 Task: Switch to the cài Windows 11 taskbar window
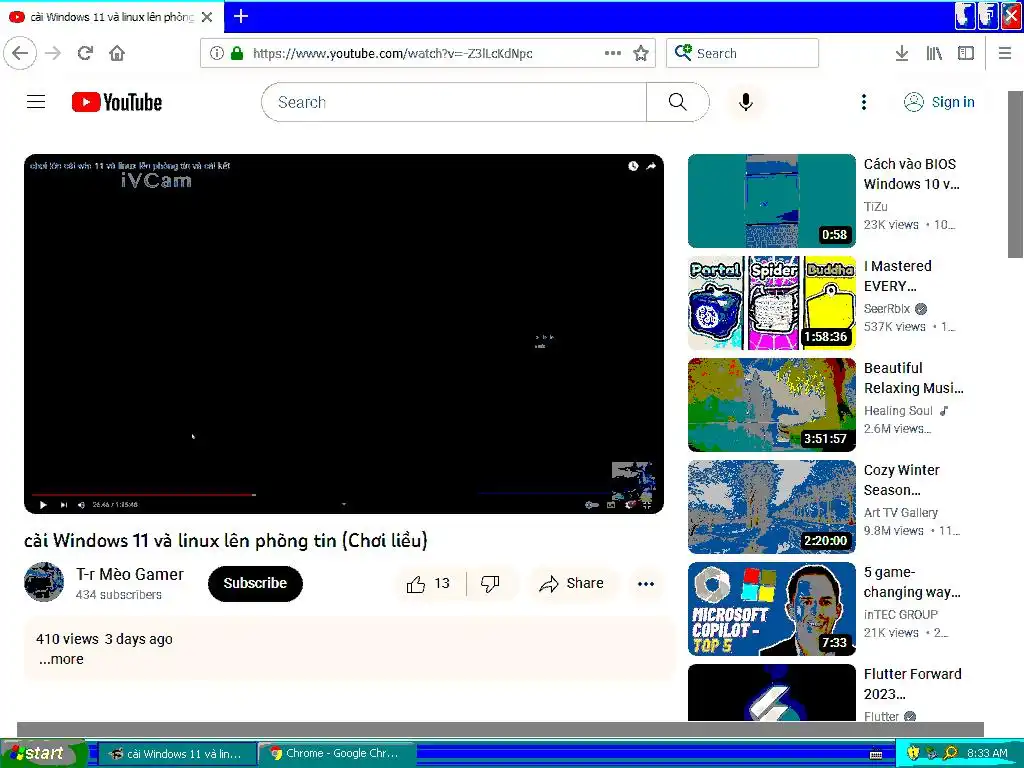[x=176, y=754]
